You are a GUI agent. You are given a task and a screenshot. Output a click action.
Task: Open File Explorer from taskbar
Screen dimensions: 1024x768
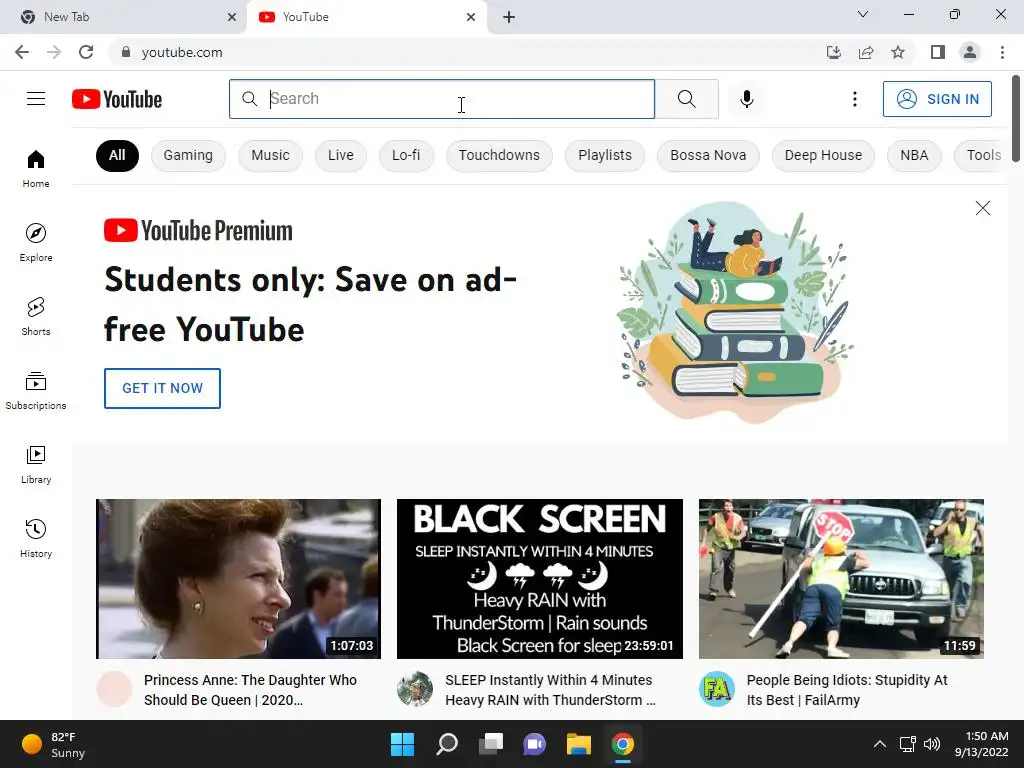(579, 744)
